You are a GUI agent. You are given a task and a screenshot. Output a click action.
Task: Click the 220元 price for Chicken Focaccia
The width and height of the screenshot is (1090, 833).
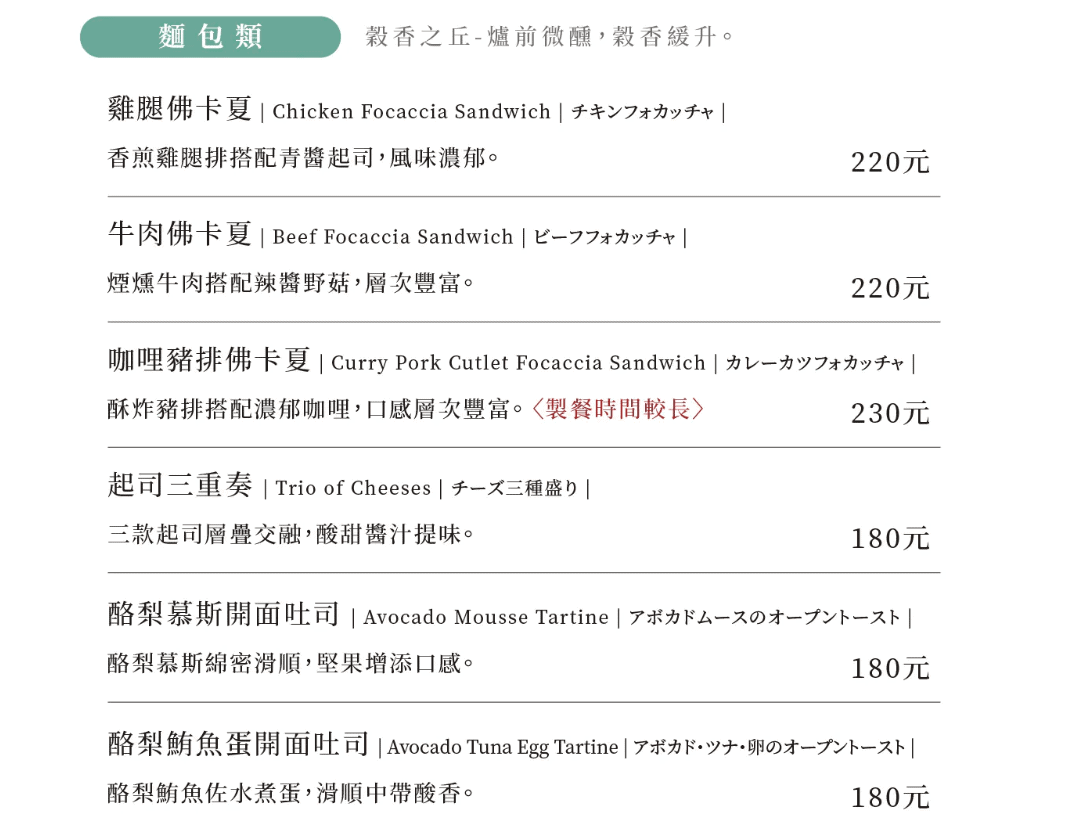point(890,162)
